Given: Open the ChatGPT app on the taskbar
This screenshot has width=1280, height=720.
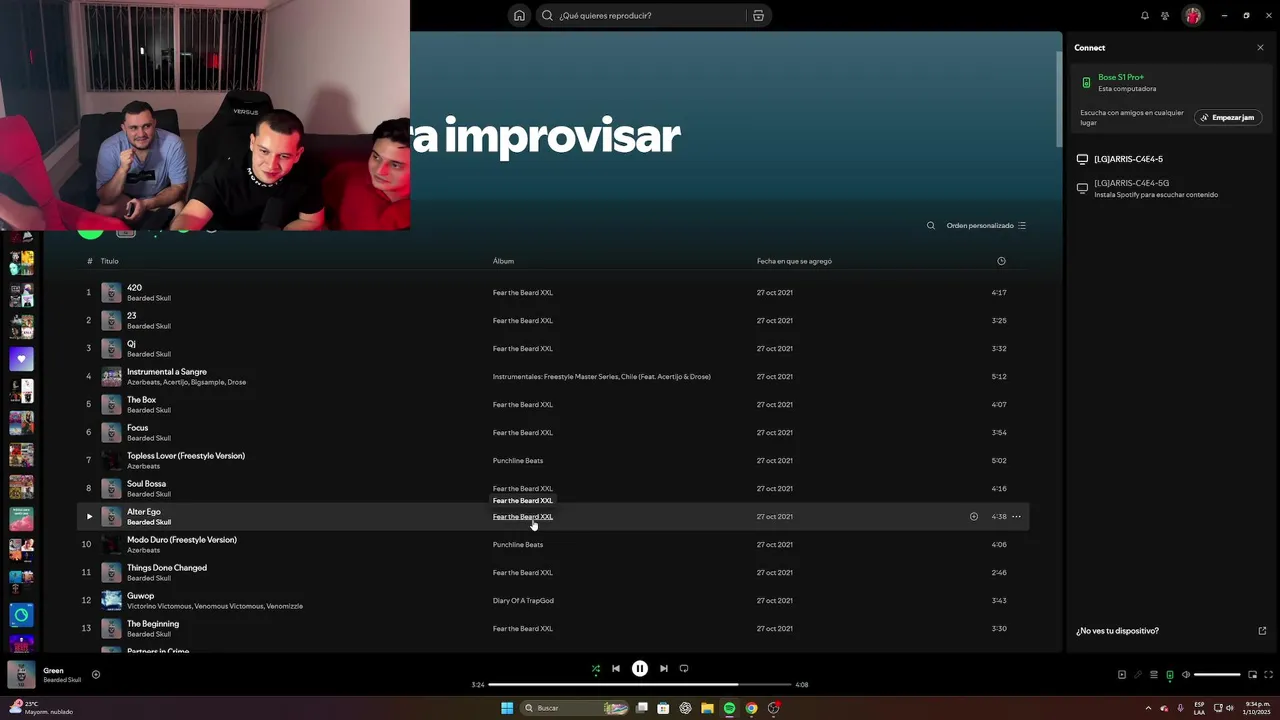Looking at the screenshot, I should (685, 708).
